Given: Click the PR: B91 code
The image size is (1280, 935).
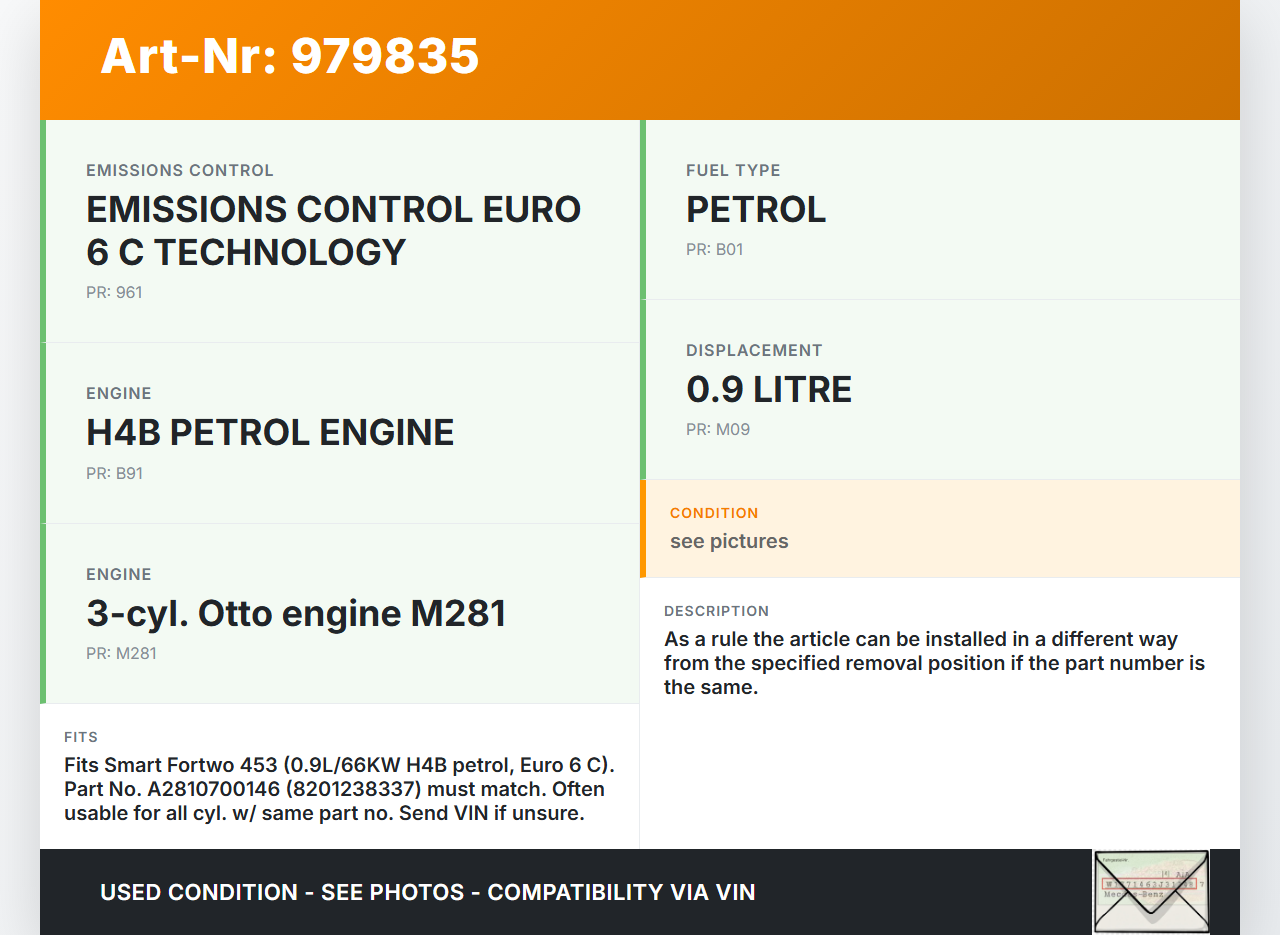Looking at the screenshot, I should 114,473.
